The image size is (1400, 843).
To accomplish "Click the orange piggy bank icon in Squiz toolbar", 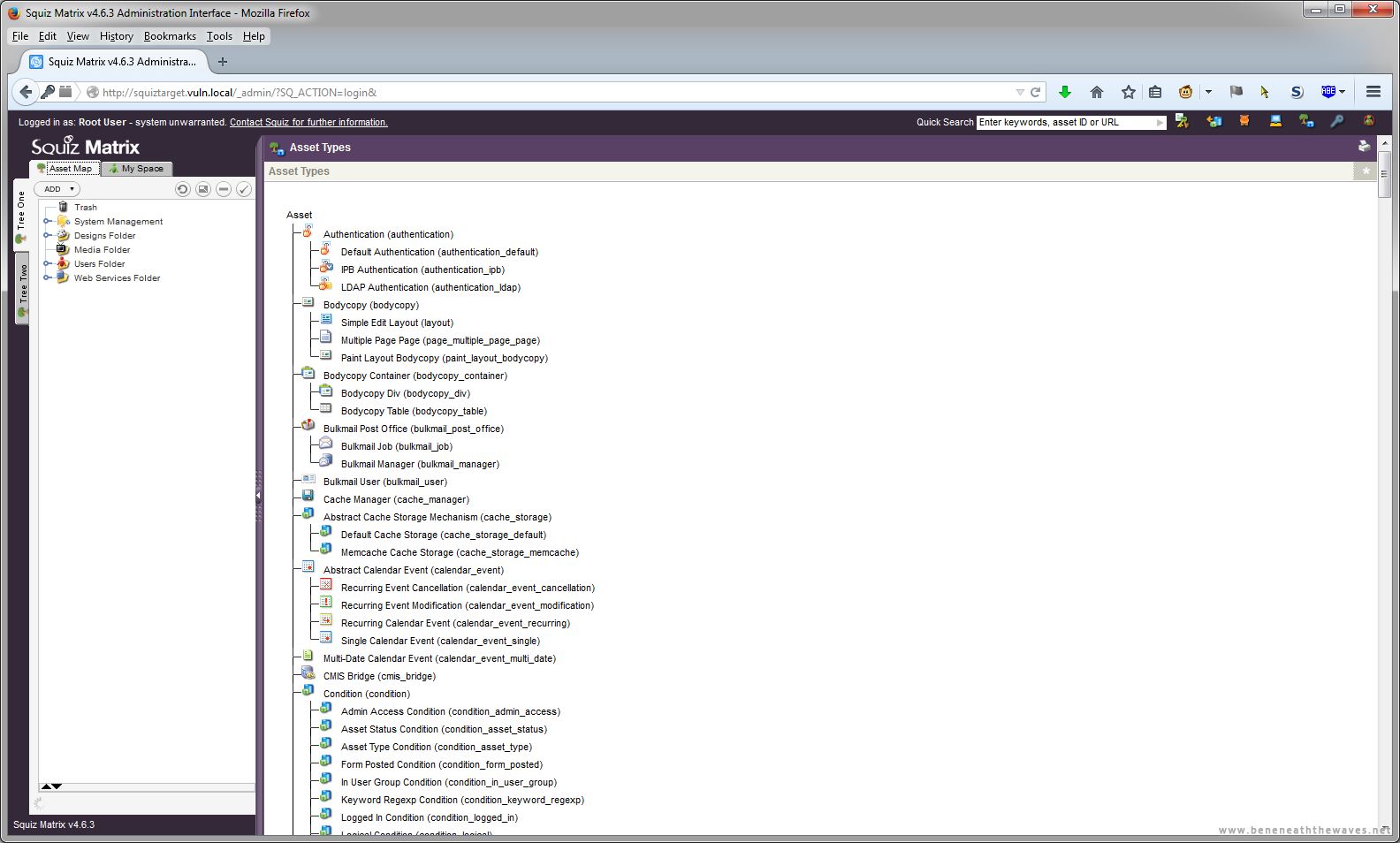I will (x=1244, y=121).
